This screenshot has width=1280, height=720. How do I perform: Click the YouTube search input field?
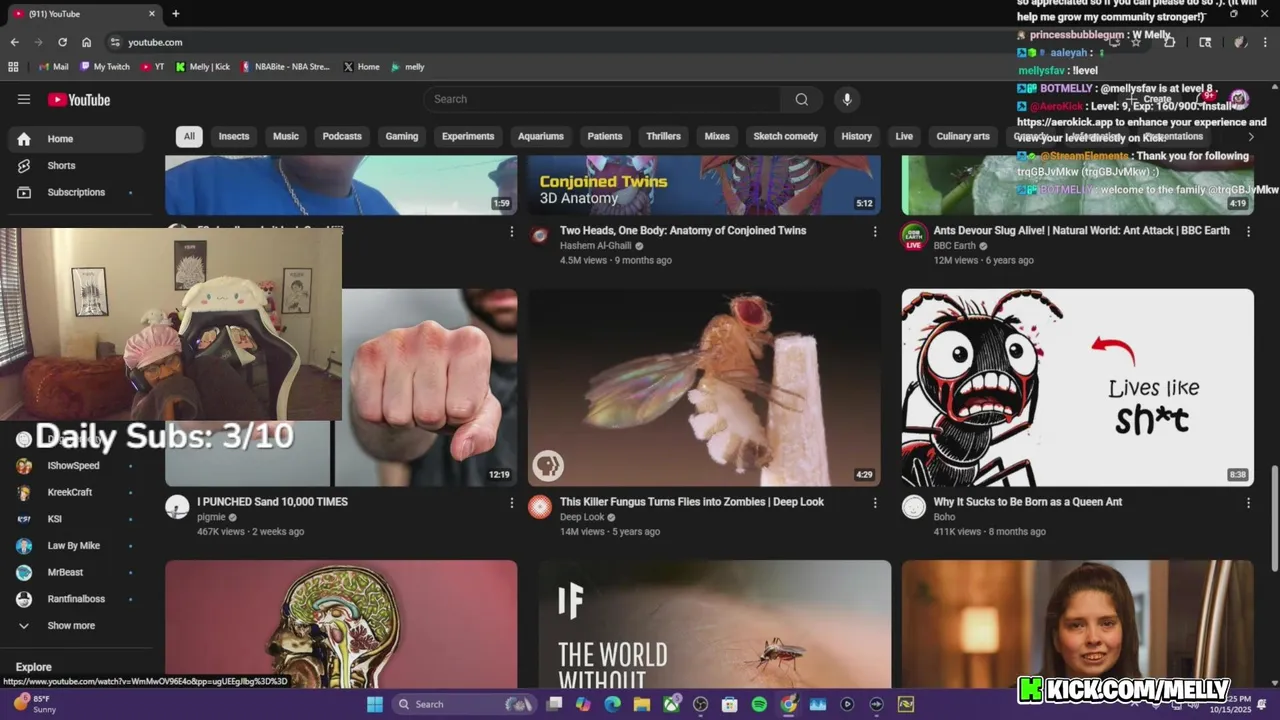tap(605, 99)
